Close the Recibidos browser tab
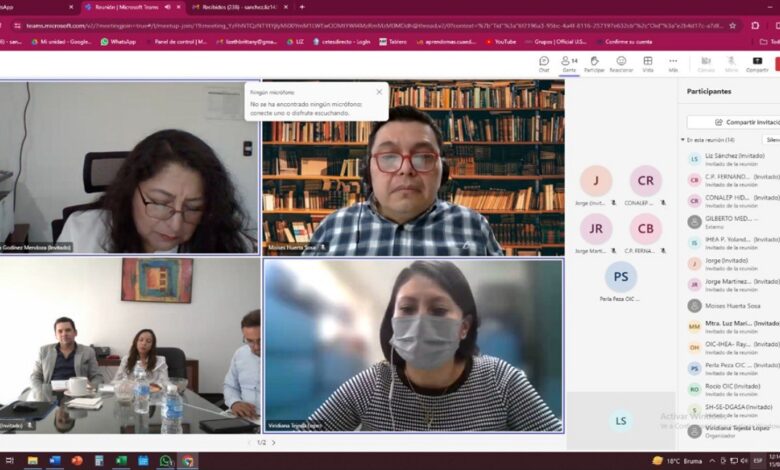Screen dimensions: 780x470 point(286,7)
